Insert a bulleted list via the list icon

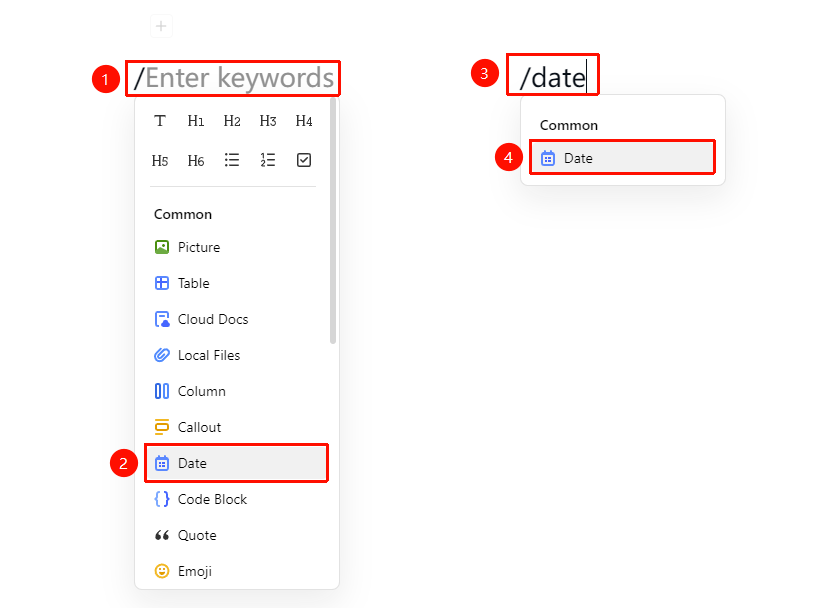232,160
